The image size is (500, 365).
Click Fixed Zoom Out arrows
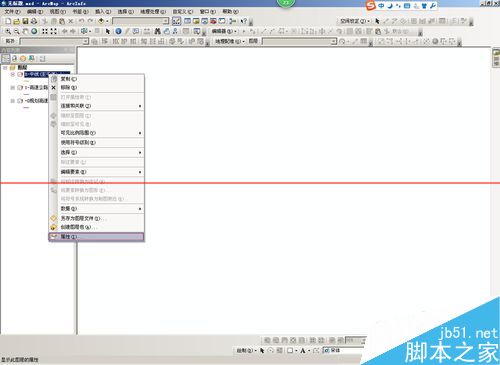pyautogui.click(x=53, y=31)
